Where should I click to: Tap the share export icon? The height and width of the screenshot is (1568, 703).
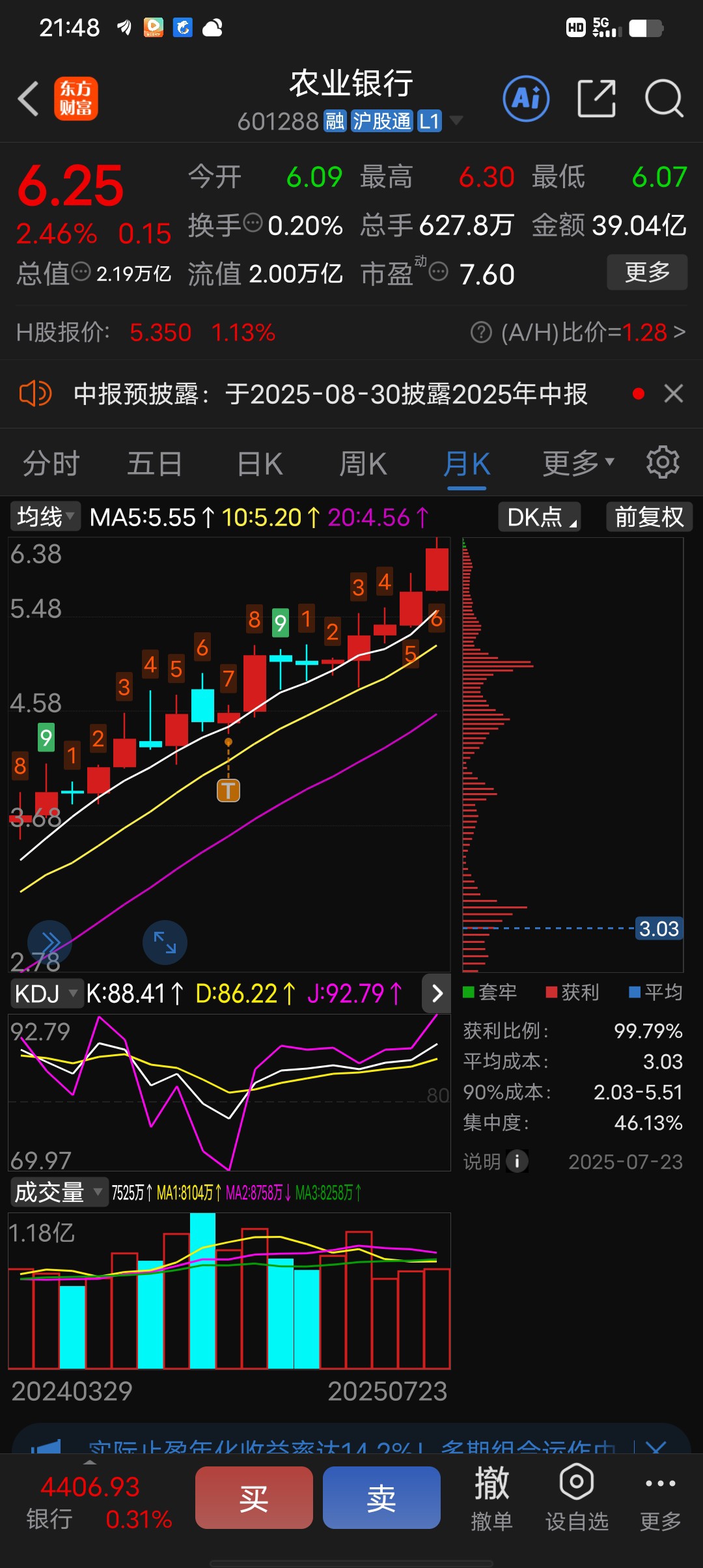click(x=596, y=99)
